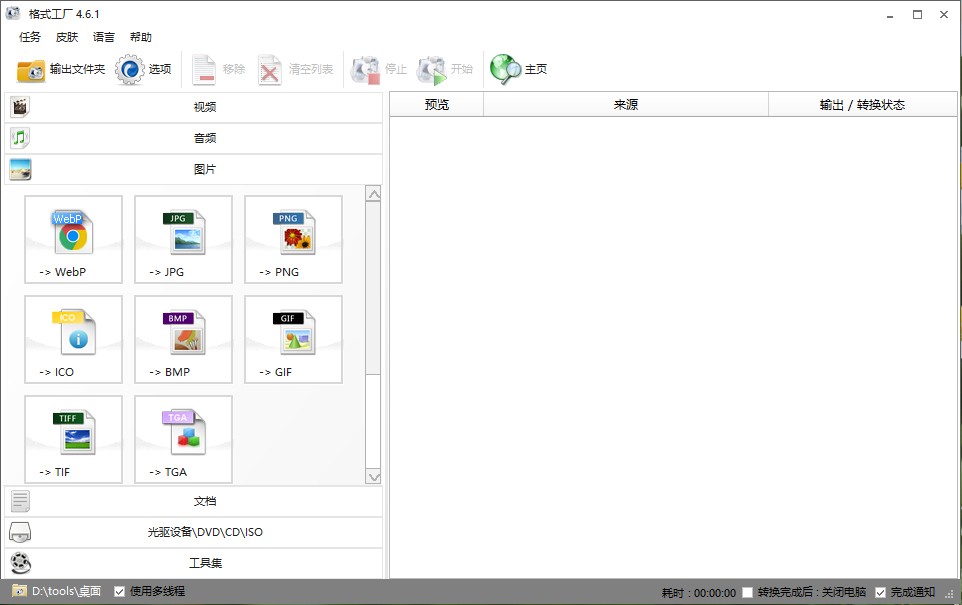Open the 输出文件夹 output folder
The width and height of the screenshot is (962, 605).
[x=61, y=69]
